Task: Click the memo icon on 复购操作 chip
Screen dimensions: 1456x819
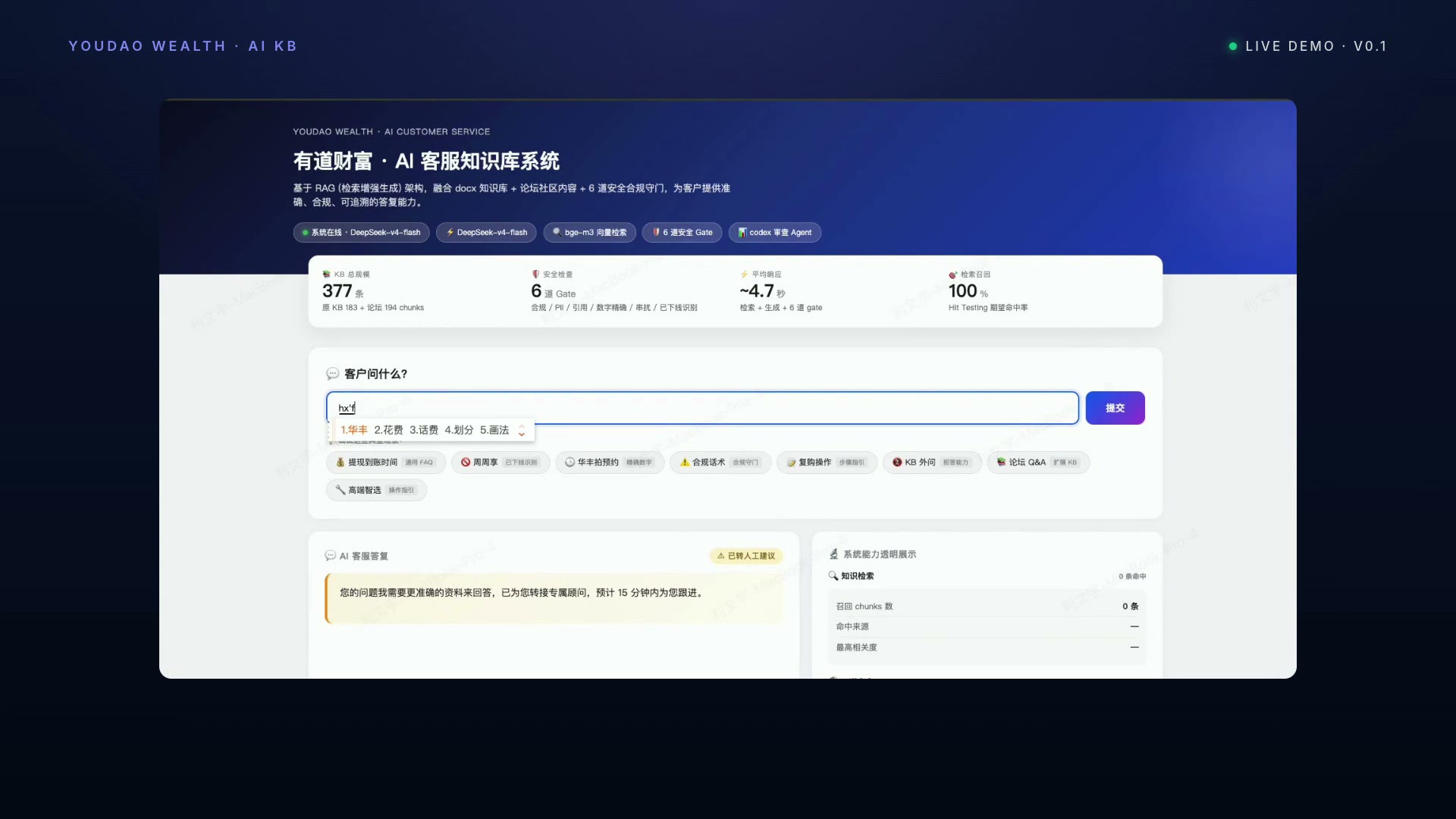Action: pos(791,463)
